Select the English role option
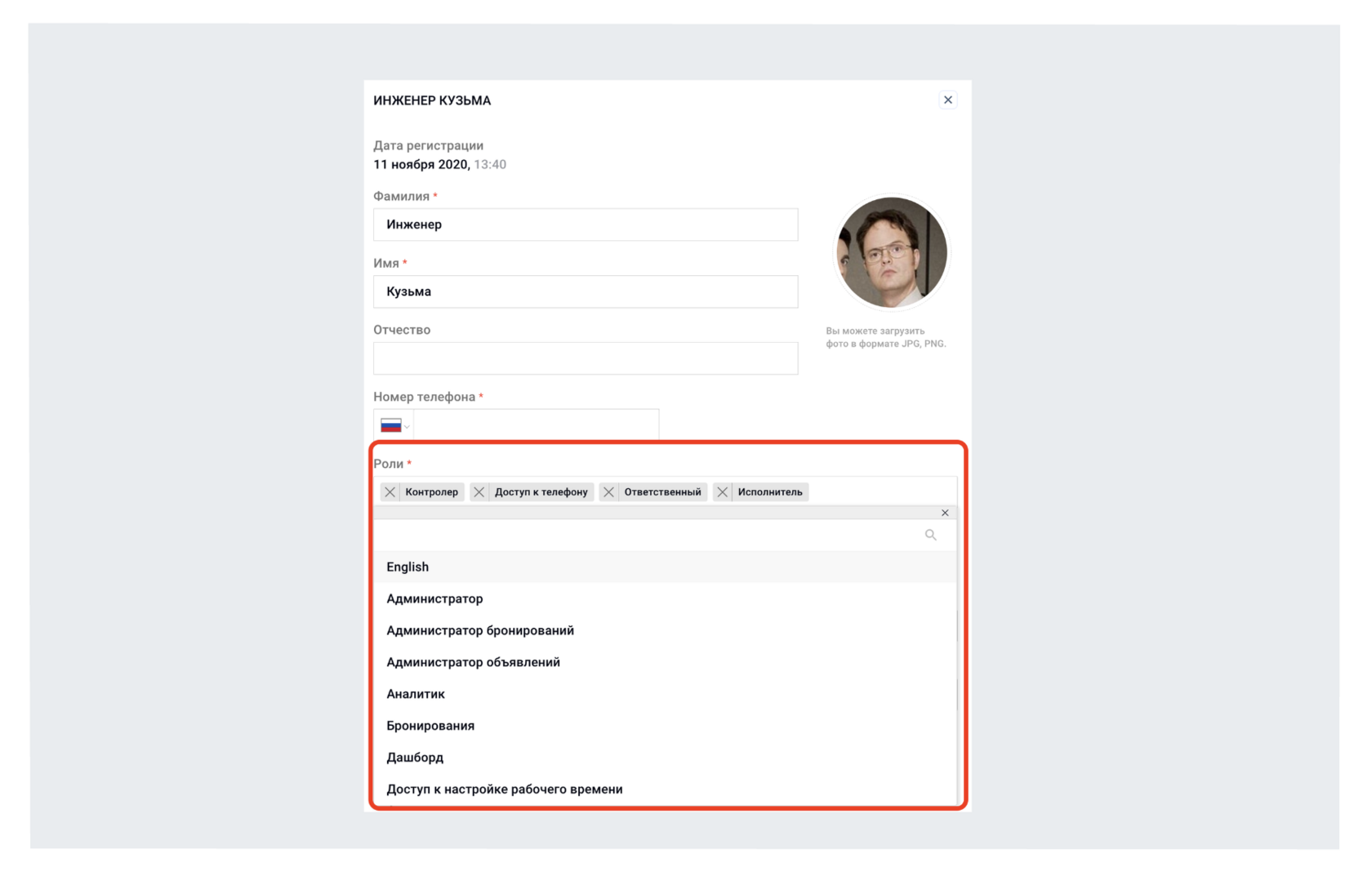Viewport: 1372px width, 872px height. tap(665, 567)
